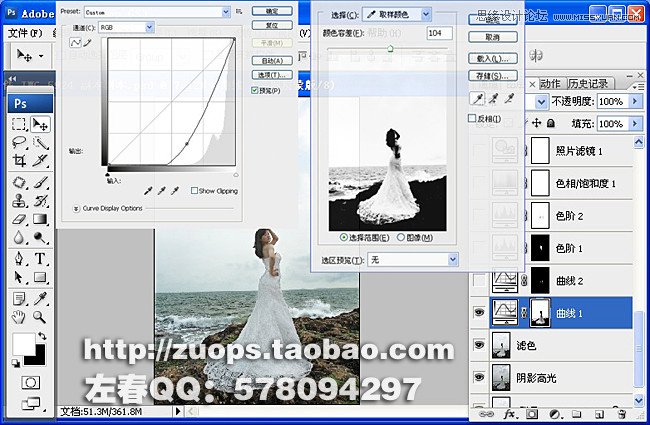
Task: Open the 文件(F) menu
Action: point(25,33)
